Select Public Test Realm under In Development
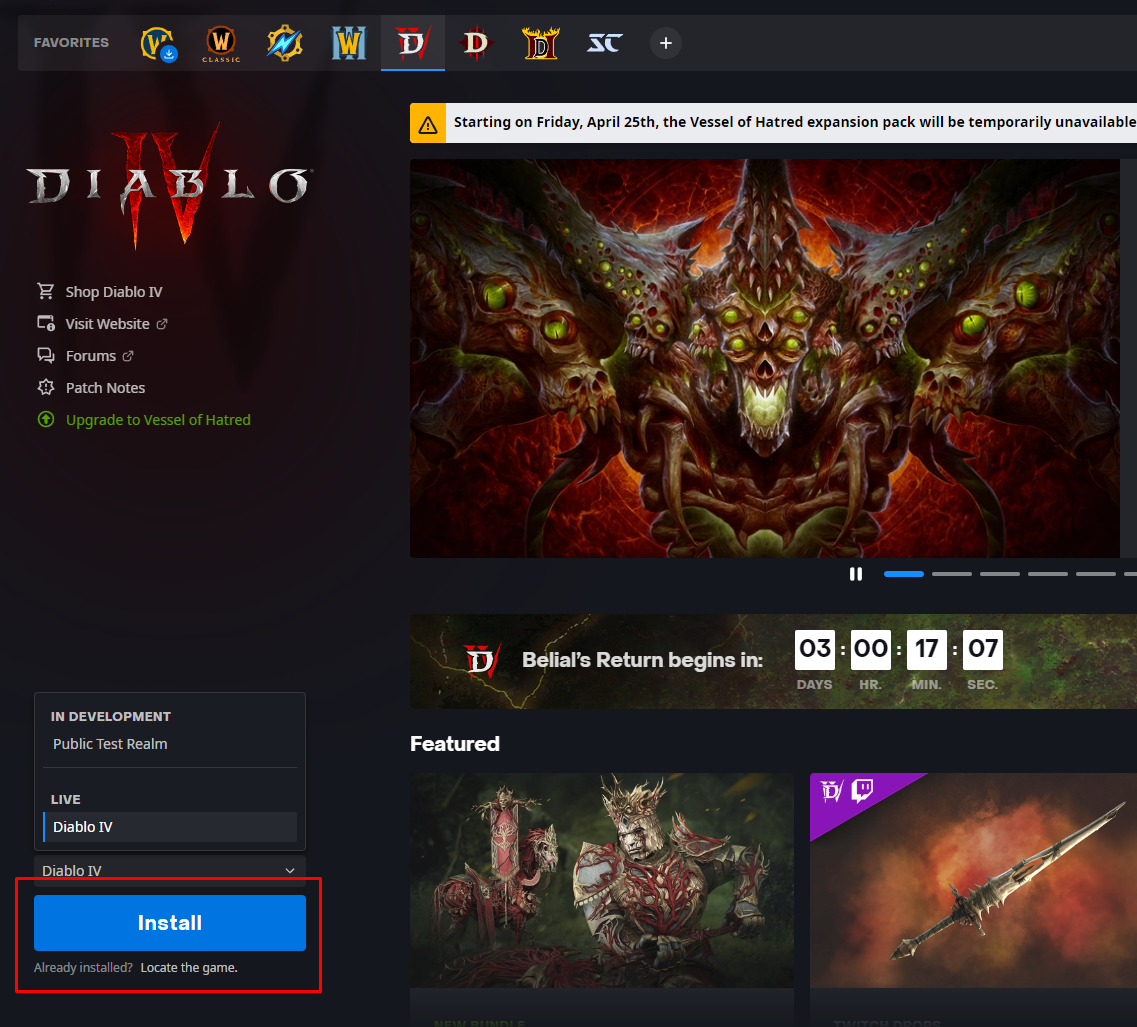Screen dimensions: 1137x1027 click(x=110, y=743)
